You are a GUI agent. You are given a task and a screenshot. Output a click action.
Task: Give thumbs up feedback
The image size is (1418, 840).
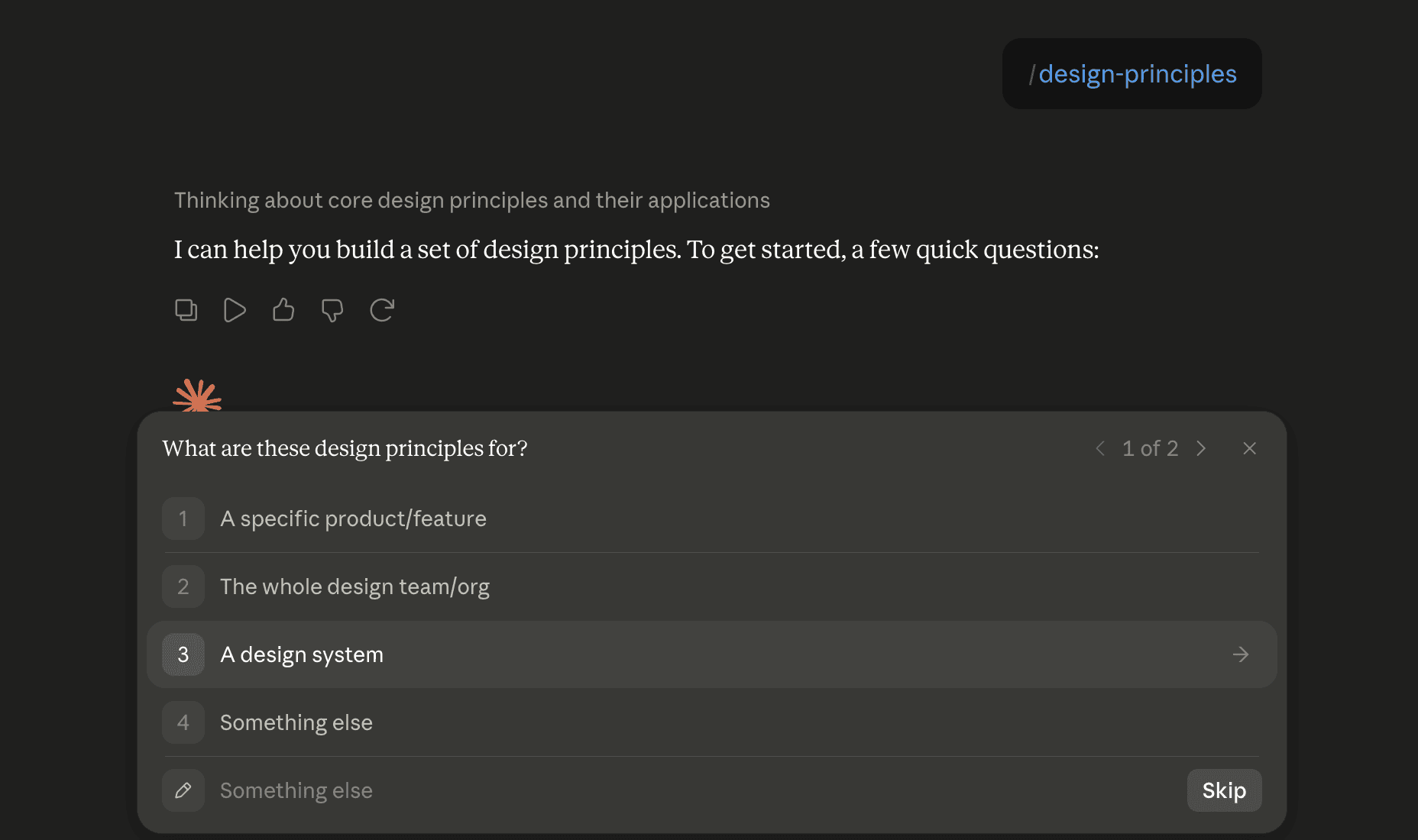[x=283, y=310]
